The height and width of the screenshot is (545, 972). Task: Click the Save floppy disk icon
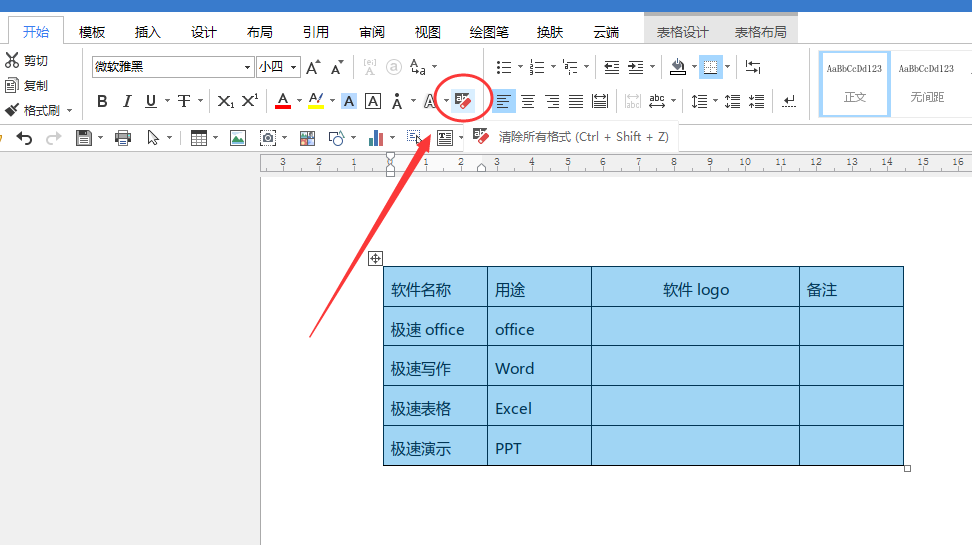(x=84, y=138)
